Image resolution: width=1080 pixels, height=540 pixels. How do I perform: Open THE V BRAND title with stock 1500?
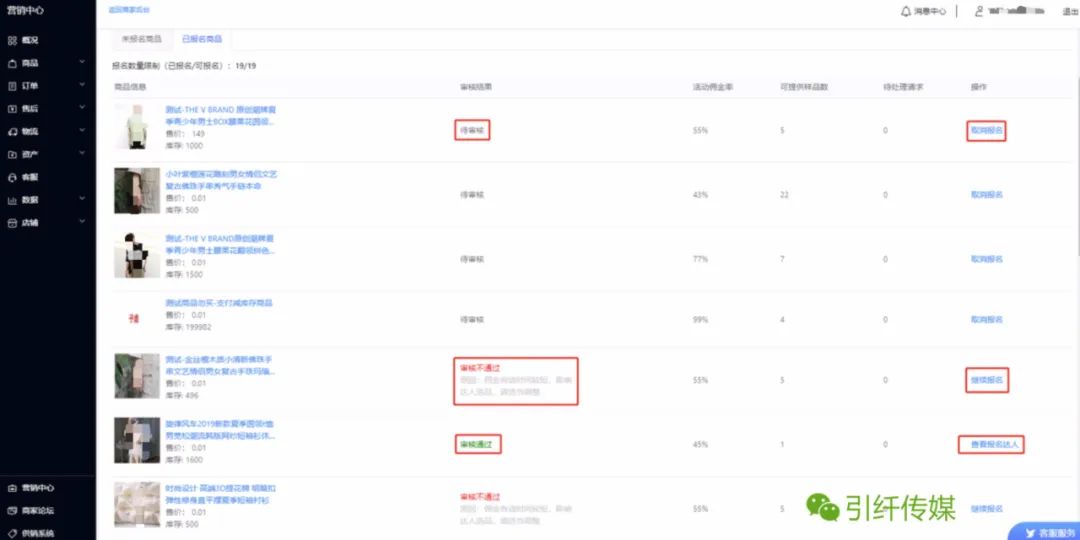pyautogui.click(x=220, y=245)
